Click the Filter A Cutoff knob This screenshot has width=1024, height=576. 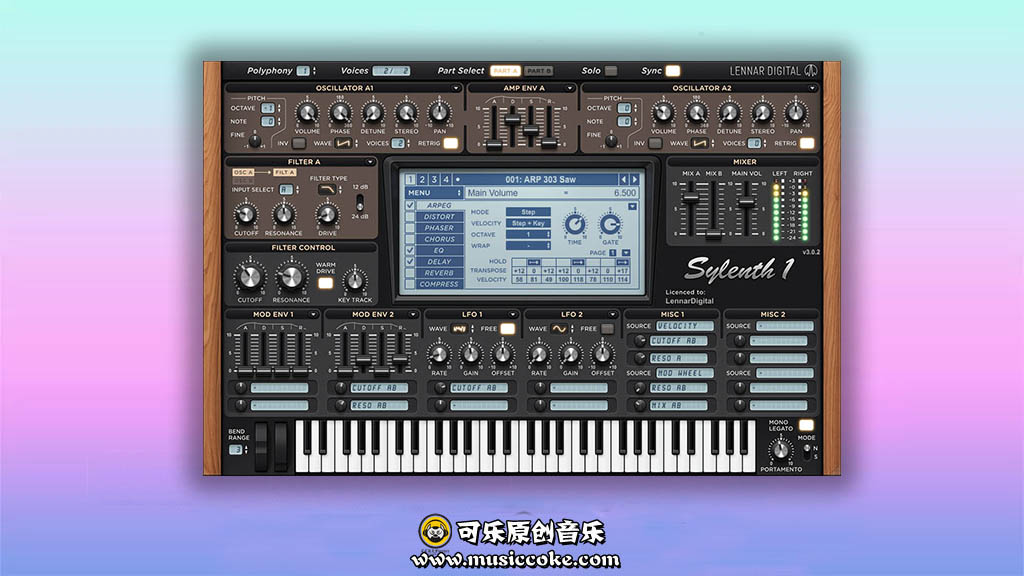coord(246,214)
